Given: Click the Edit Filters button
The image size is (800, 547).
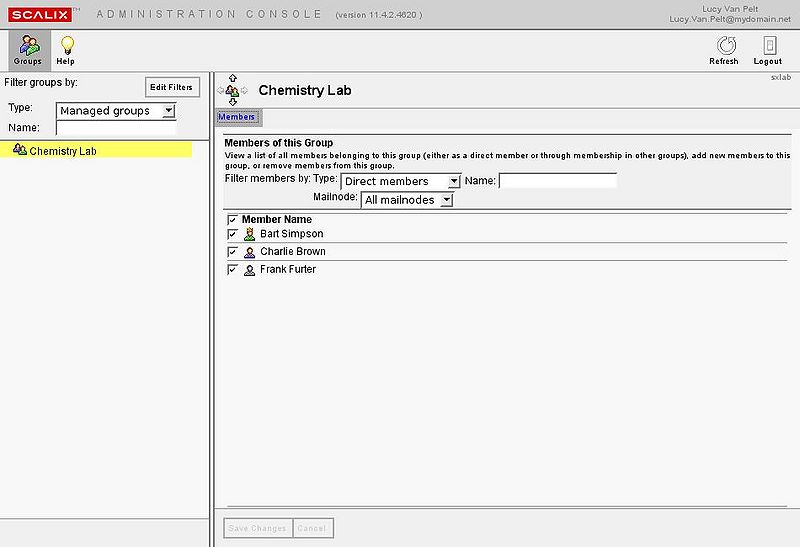Looking at the screenshot, I should coord(172,87).
